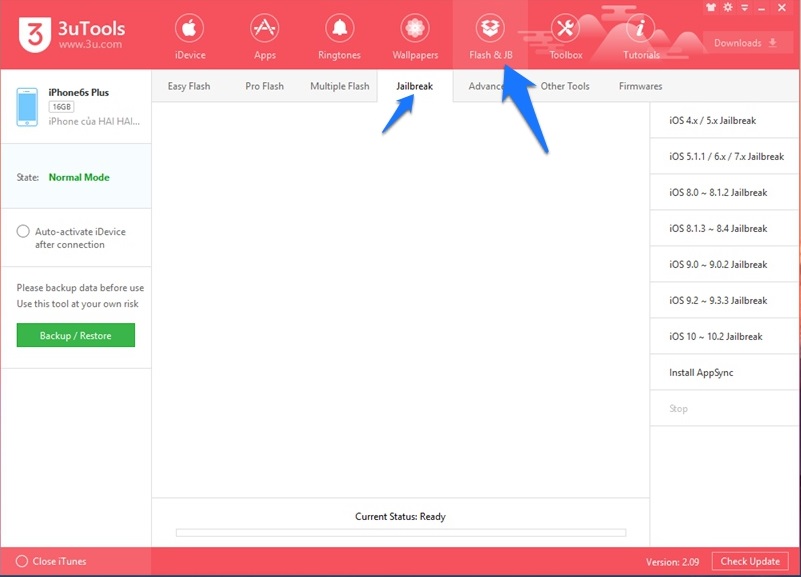Image resolution: width=801 pixels, height=577 pixels.
Task: Switch to the Pro Flash tab
Action: [x=264, y=86]
